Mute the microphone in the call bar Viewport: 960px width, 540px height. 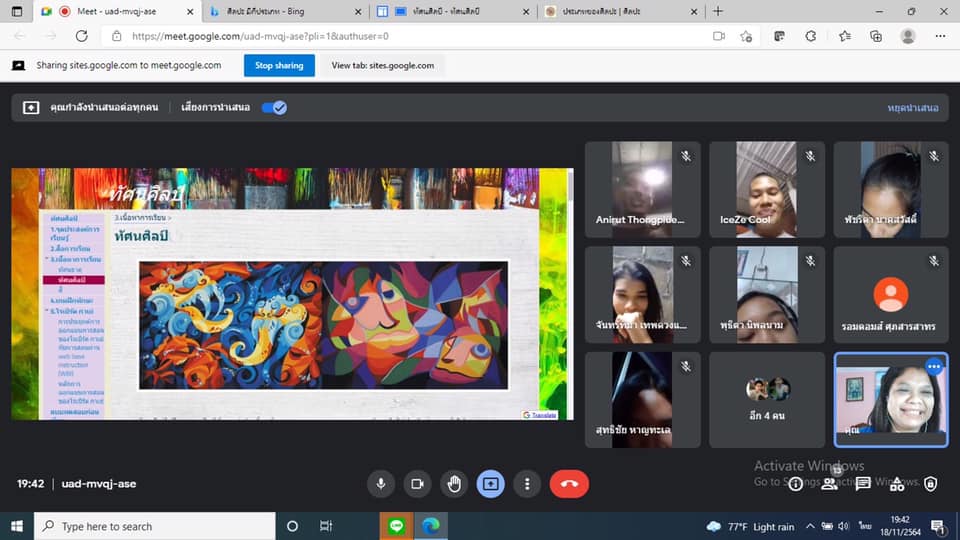click(380, 484)
